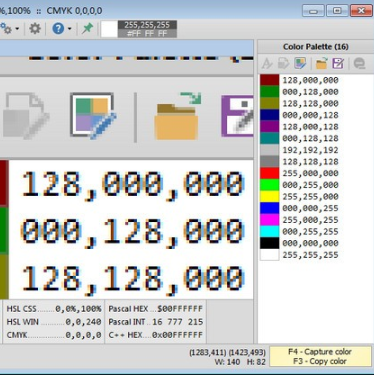Expand the dropdown arrow beside the help icon

(x=69, y=29)
